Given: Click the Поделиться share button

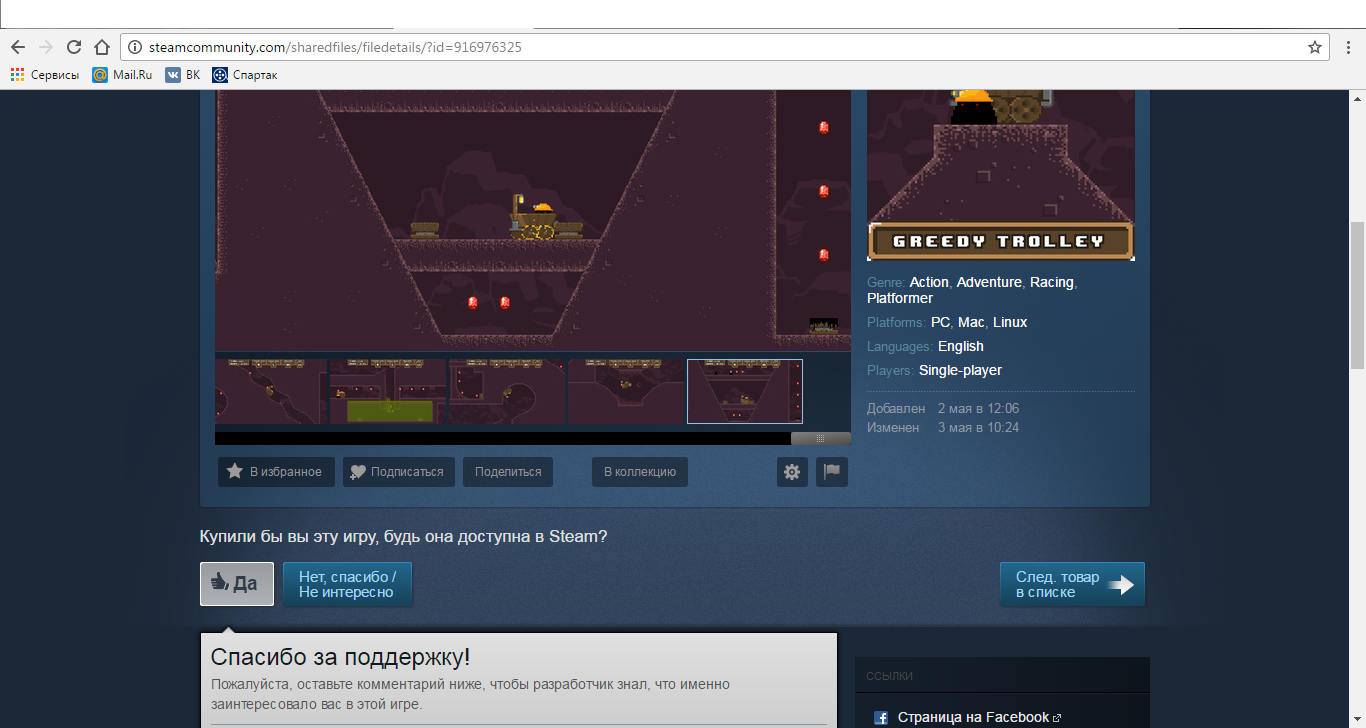Looking at the screenshot, I should pyautogui.click(x=508, y=472).
